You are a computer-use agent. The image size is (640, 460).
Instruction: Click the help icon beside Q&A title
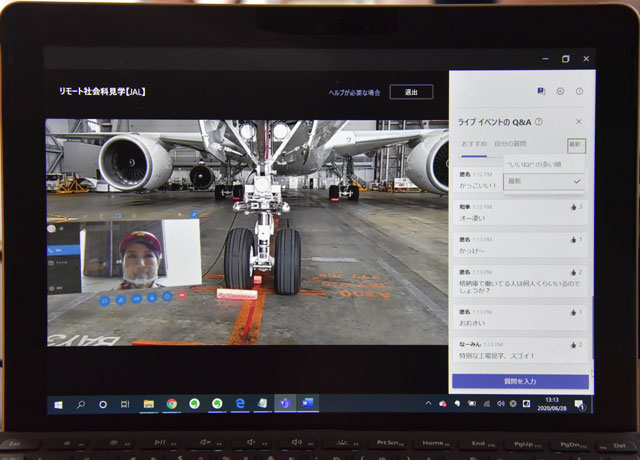point(539,122)
